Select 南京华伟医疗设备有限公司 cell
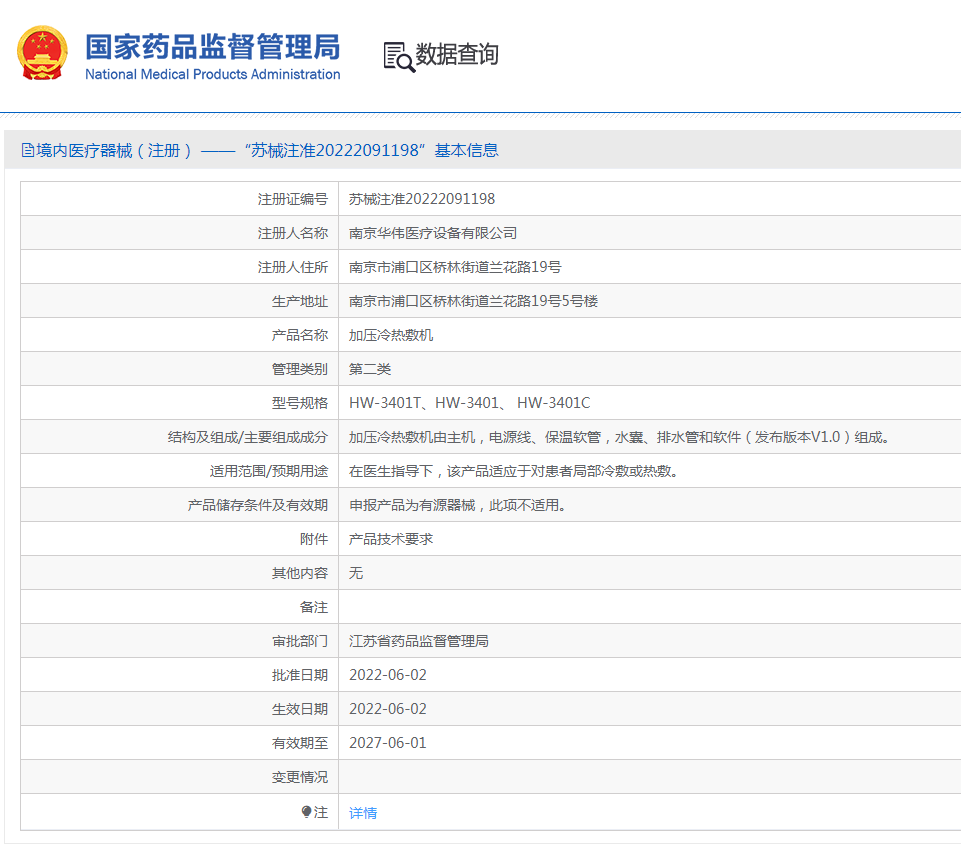The width and height of the screenshot is (961, 858). point(433,233)
